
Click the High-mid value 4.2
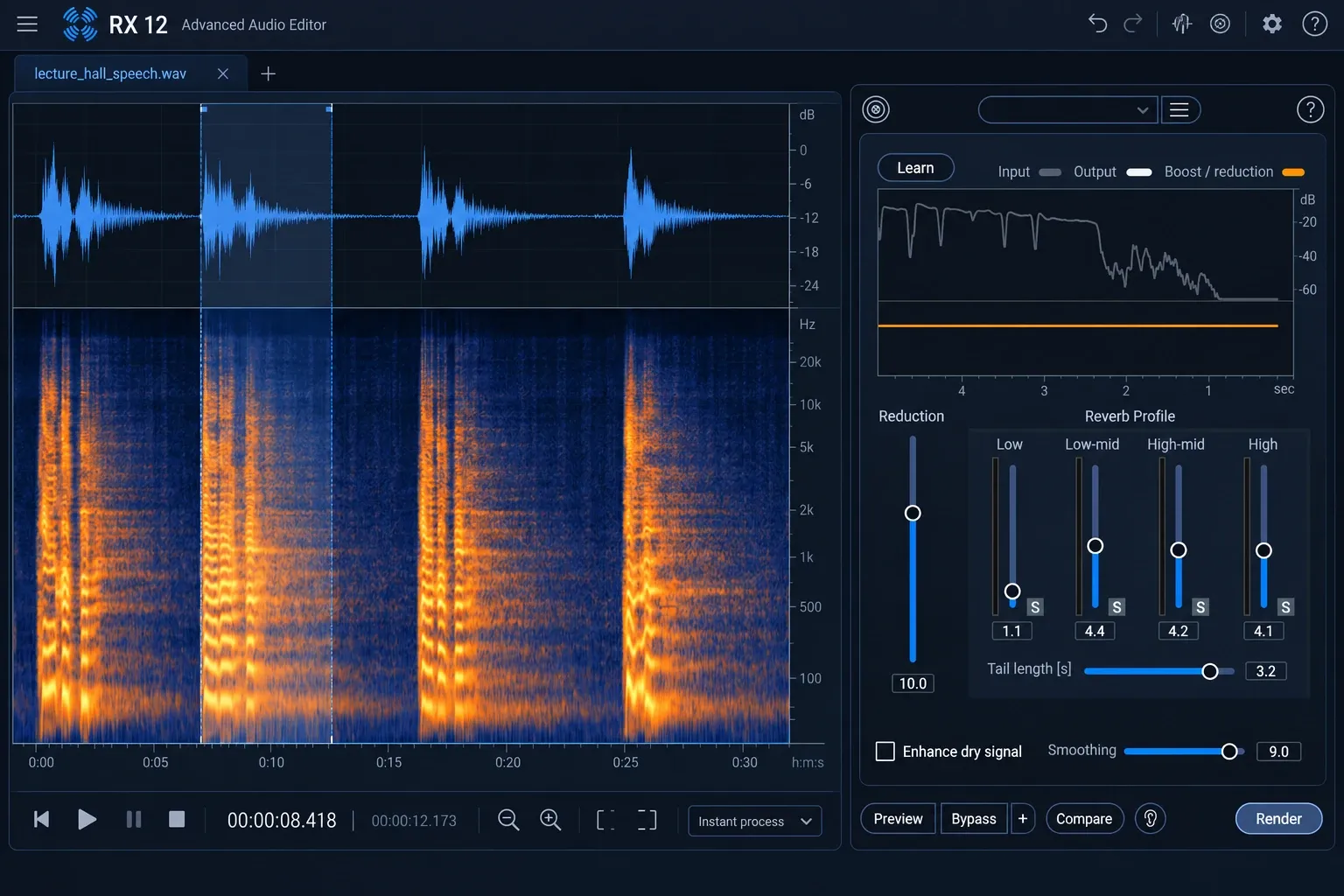(1179, 631)
